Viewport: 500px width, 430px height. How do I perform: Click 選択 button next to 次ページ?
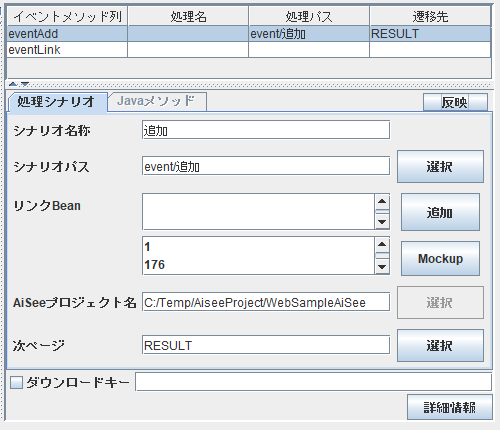[x=440, y=345]
